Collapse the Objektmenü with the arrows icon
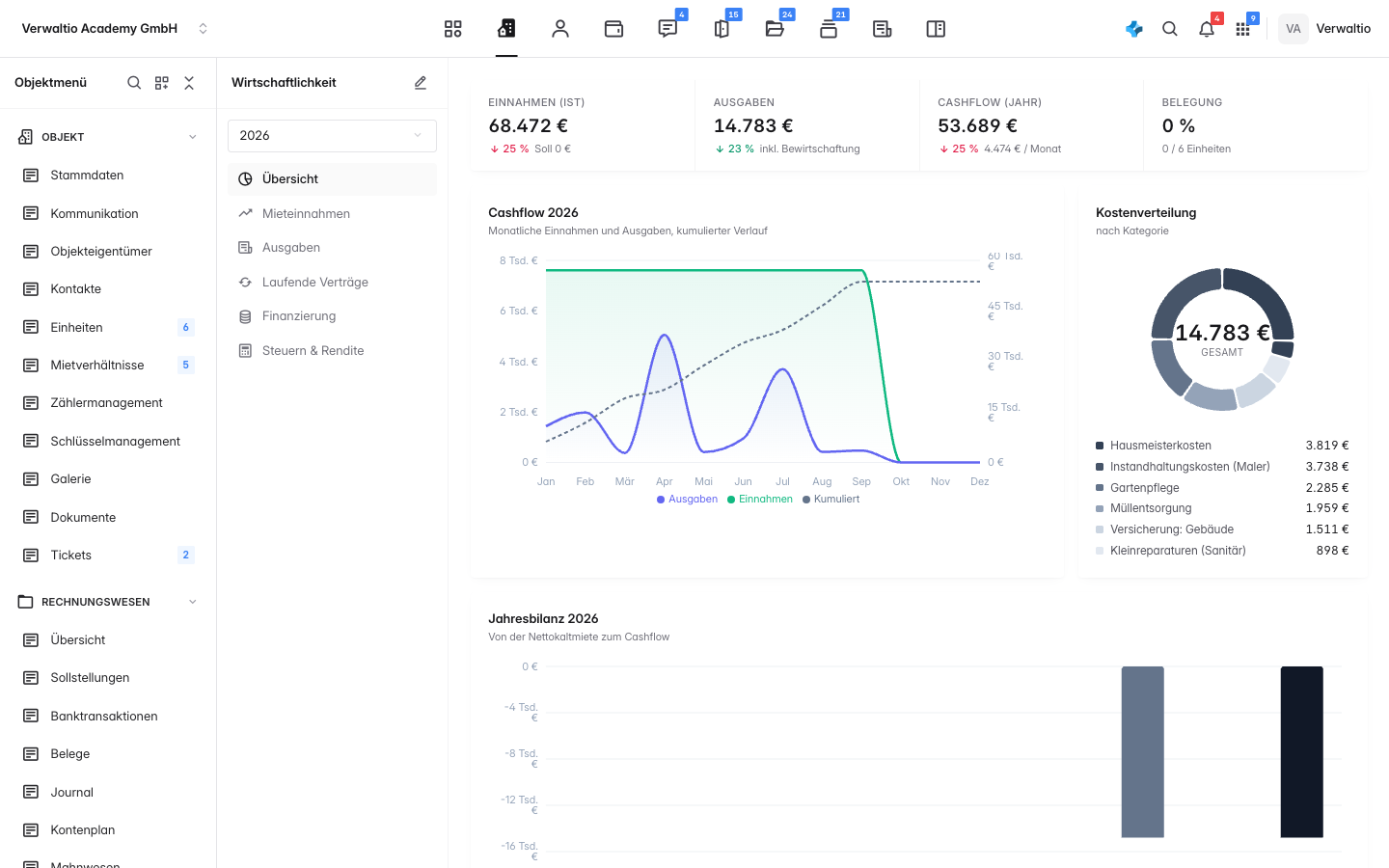This screenshot has width=1389, height=868. click(x=189, y=83)
